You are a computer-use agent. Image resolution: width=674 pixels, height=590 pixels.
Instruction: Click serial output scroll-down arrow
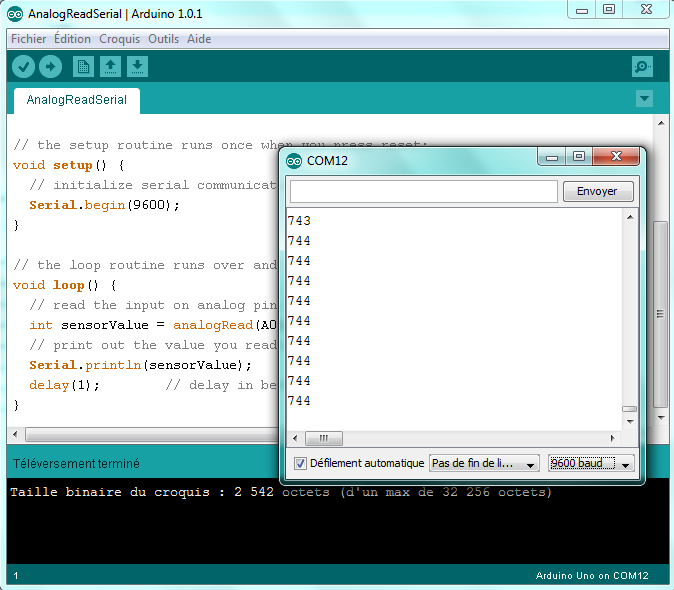point(630,422)
